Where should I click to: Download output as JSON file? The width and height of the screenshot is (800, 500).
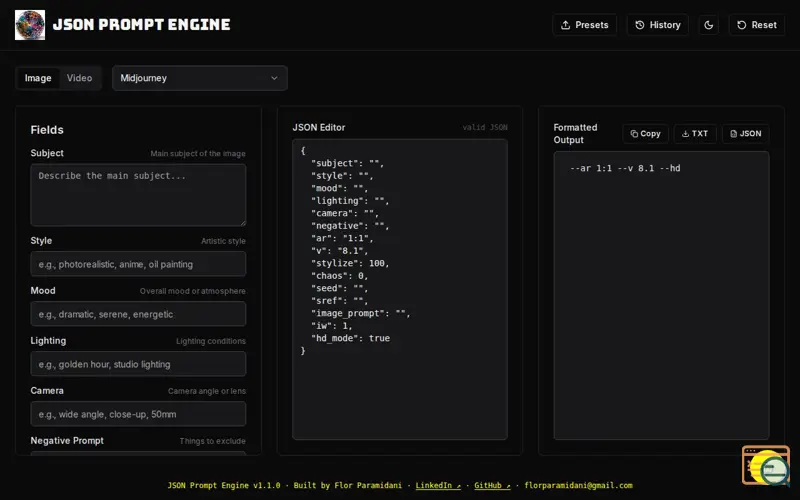click(745, 134)
